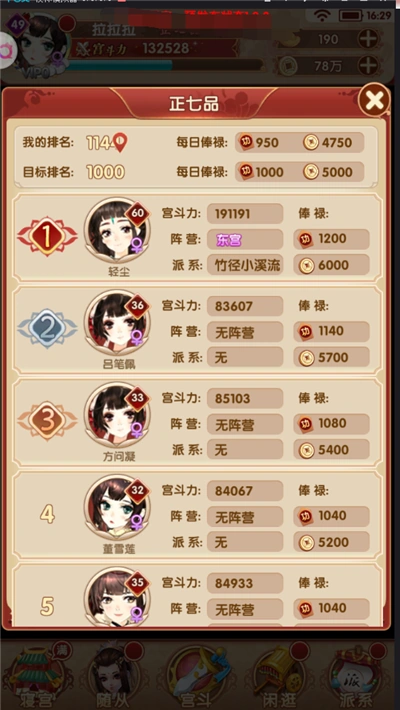This screenshot has height=710, width=400.
Task: Tap the rank location pin icon
Action: [x=120, y=143]
